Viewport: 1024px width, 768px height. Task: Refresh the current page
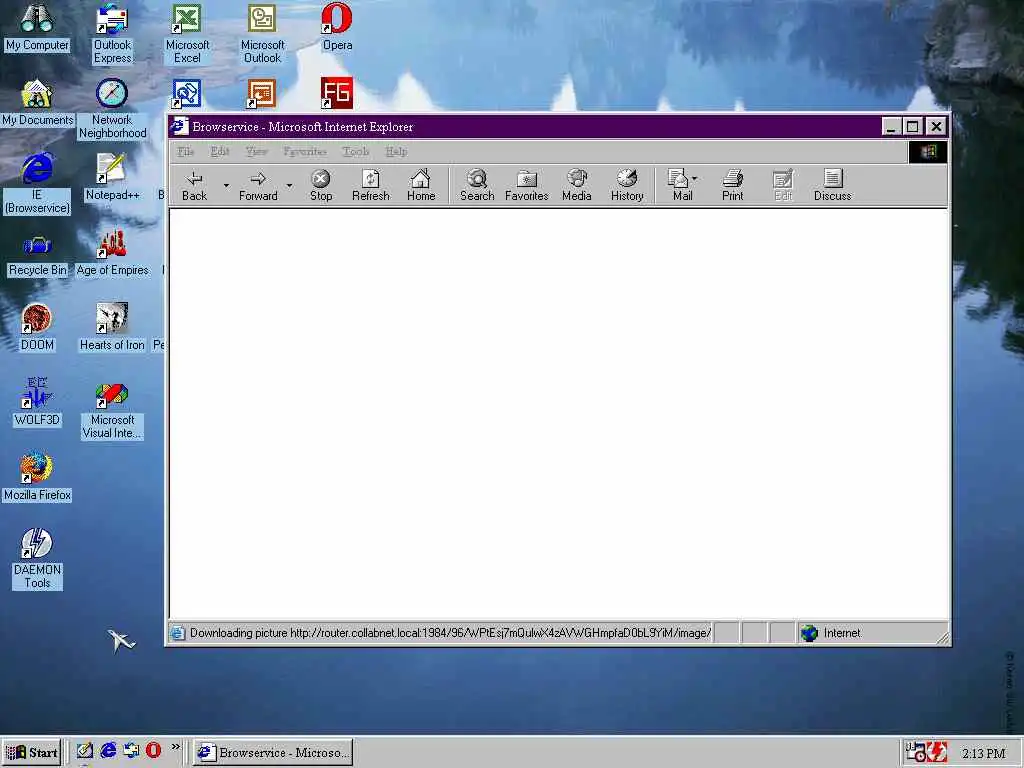(x=370, y=185)
